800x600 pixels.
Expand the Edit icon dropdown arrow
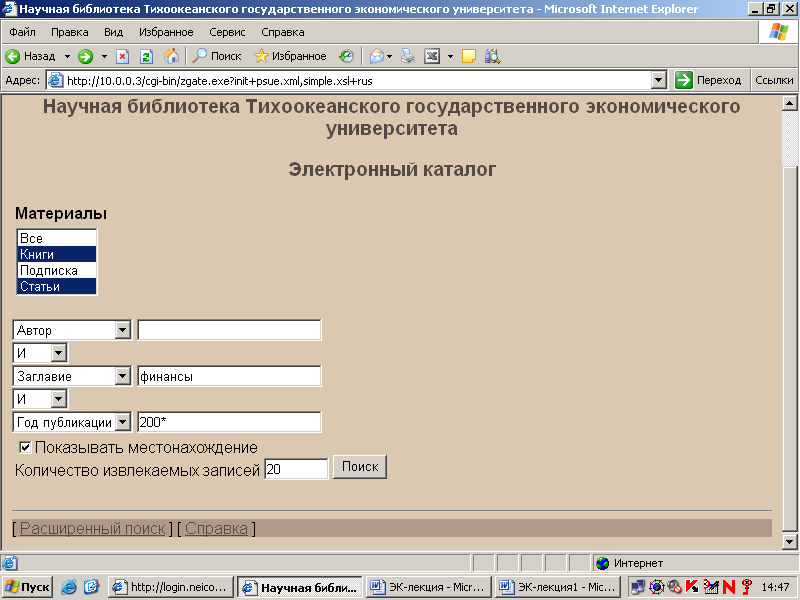pos(450,57)
